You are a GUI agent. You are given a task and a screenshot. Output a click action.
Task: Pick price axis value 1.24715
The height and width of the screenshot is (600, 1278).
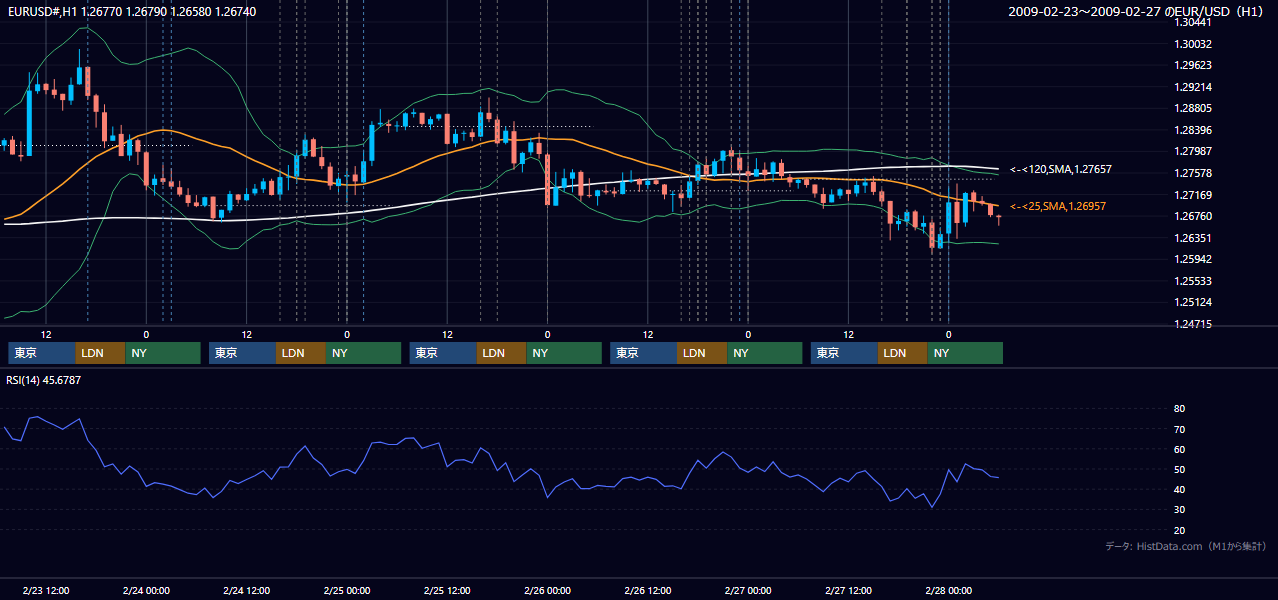coord(1193,324)
